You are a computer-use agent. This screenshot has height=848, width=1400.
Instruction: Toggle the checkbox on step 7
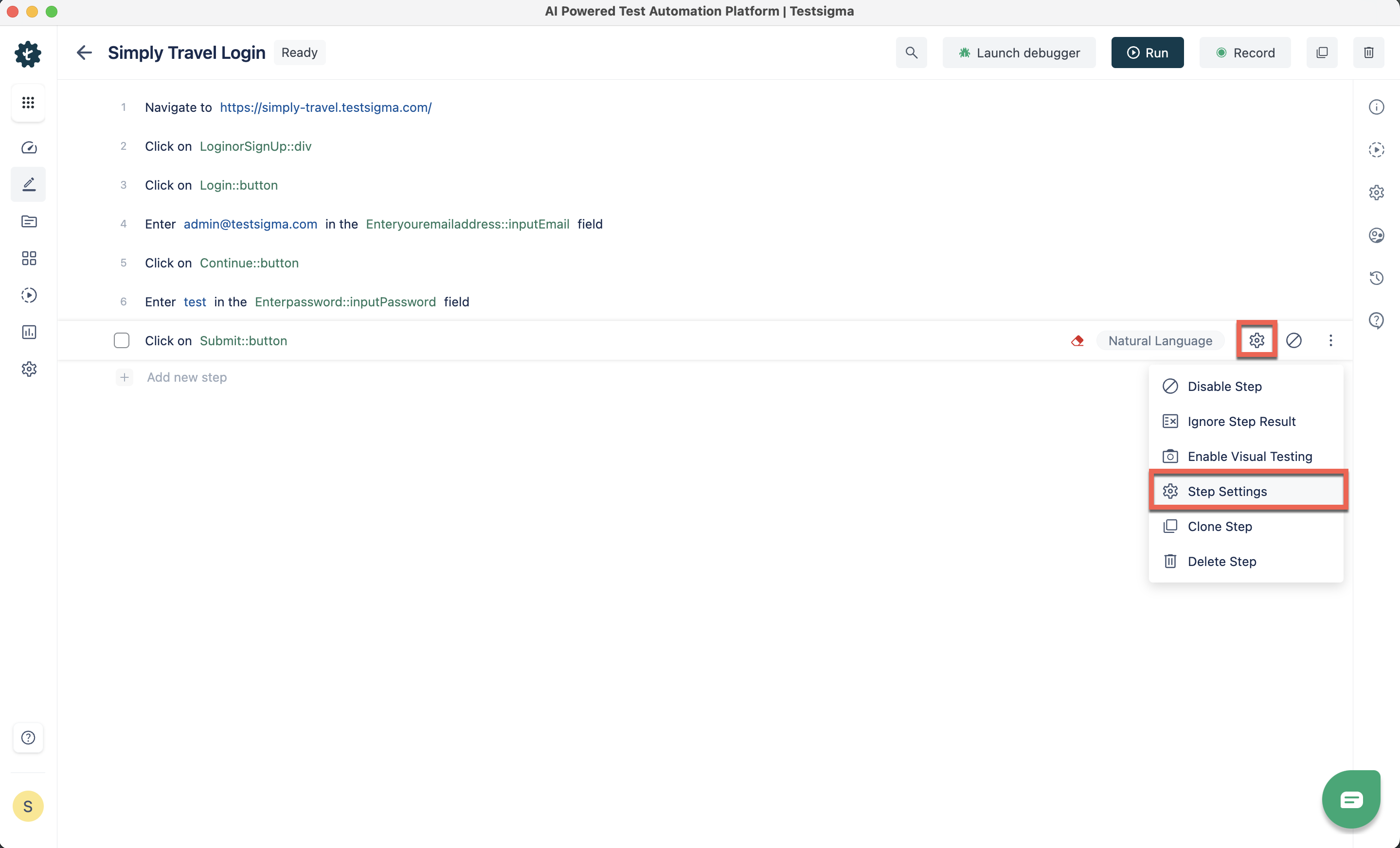pos(121,340)
